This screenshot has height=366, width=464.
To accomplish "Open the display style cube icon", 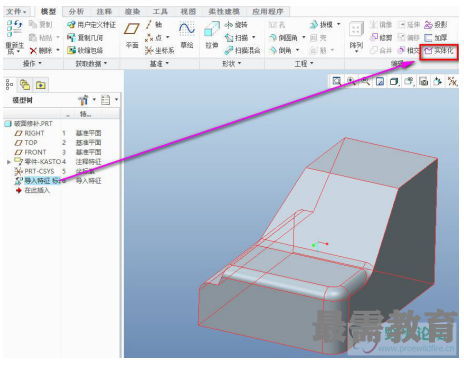I will tap(394, 81).
